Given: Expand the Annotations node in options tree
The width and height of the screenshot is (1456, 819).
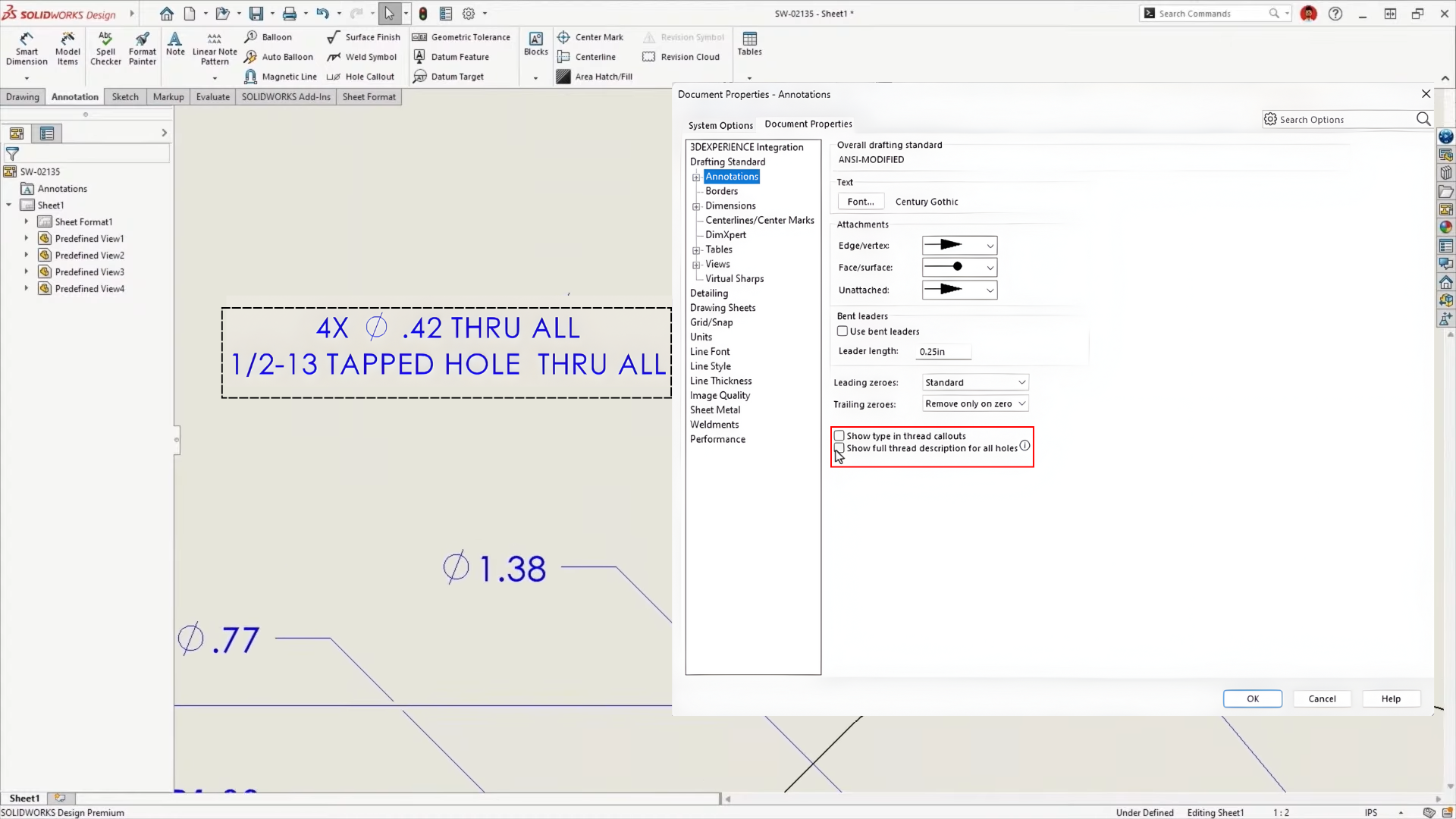Looking at the screenshot, I should pyautogui.click(x=695, y=177).
